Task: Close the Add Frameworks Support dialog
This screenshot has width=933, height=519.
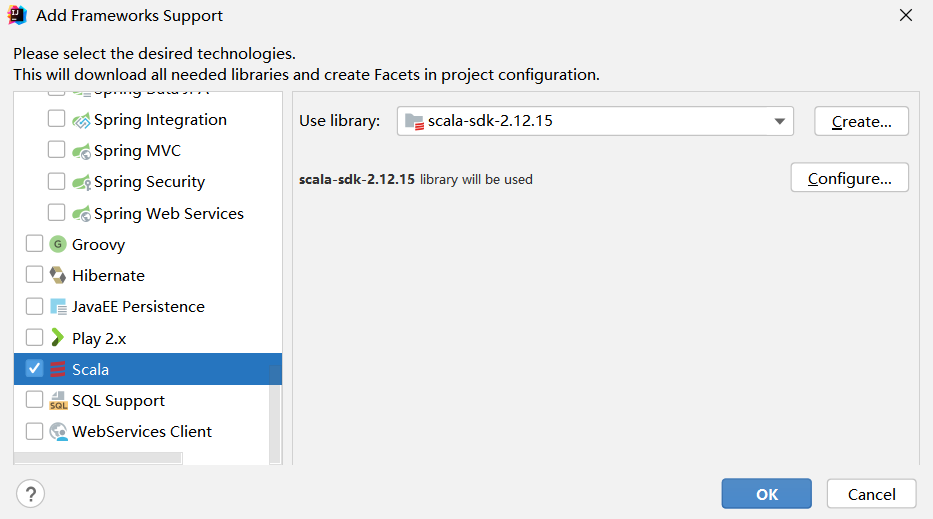Action: pyautogui.click(x=906, y=15)
